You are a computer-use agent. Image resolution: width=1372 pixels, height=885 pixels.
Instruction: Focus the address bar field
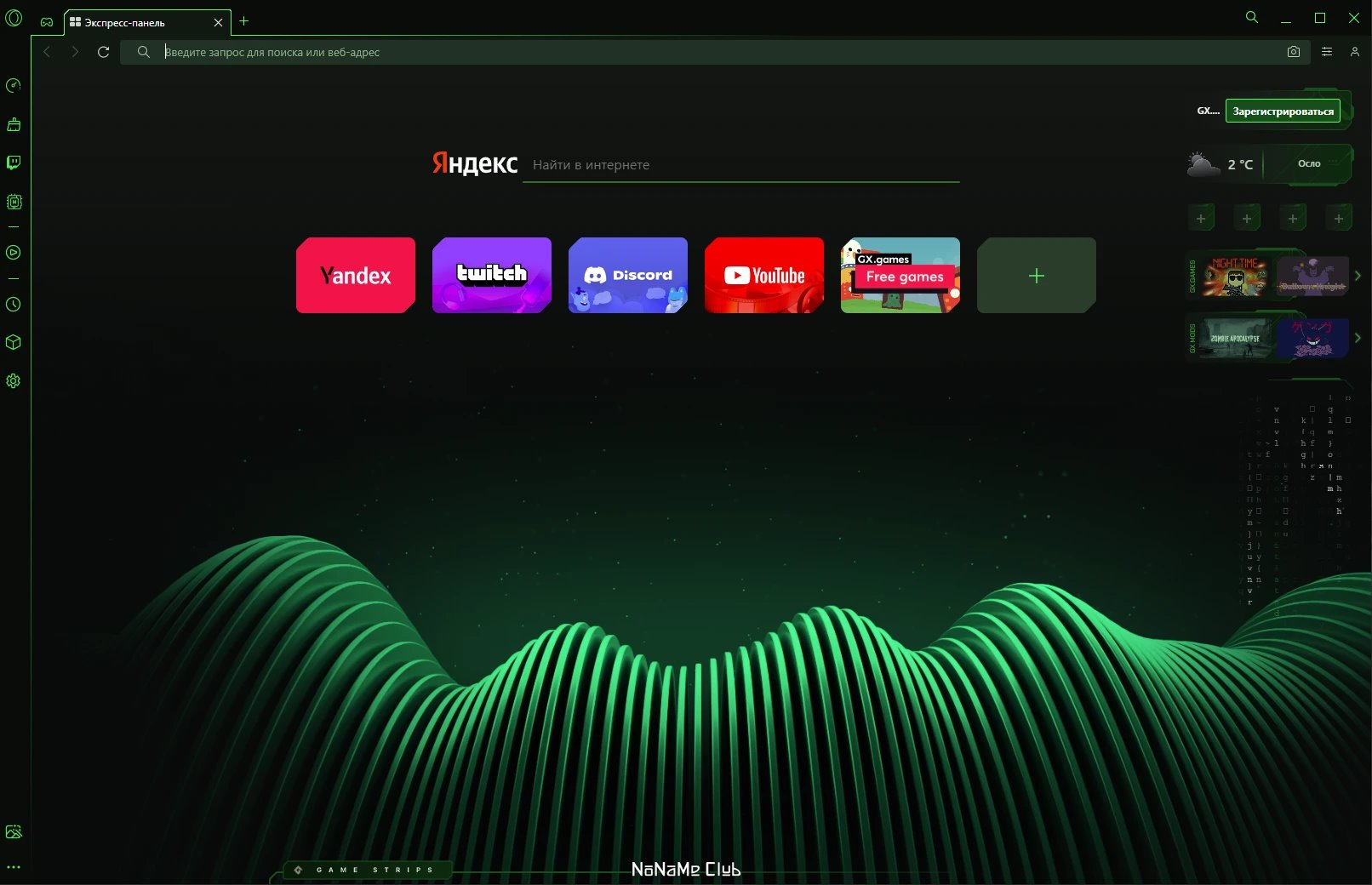pos(715,52)
